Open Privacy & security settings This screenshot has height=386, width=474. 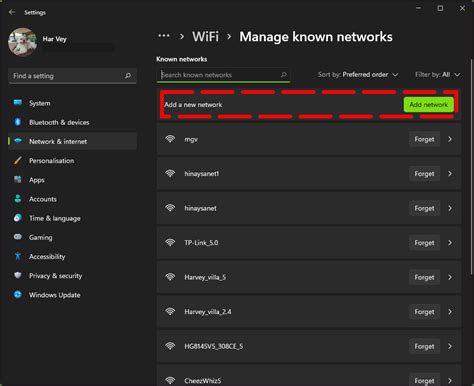click(72, 276)
